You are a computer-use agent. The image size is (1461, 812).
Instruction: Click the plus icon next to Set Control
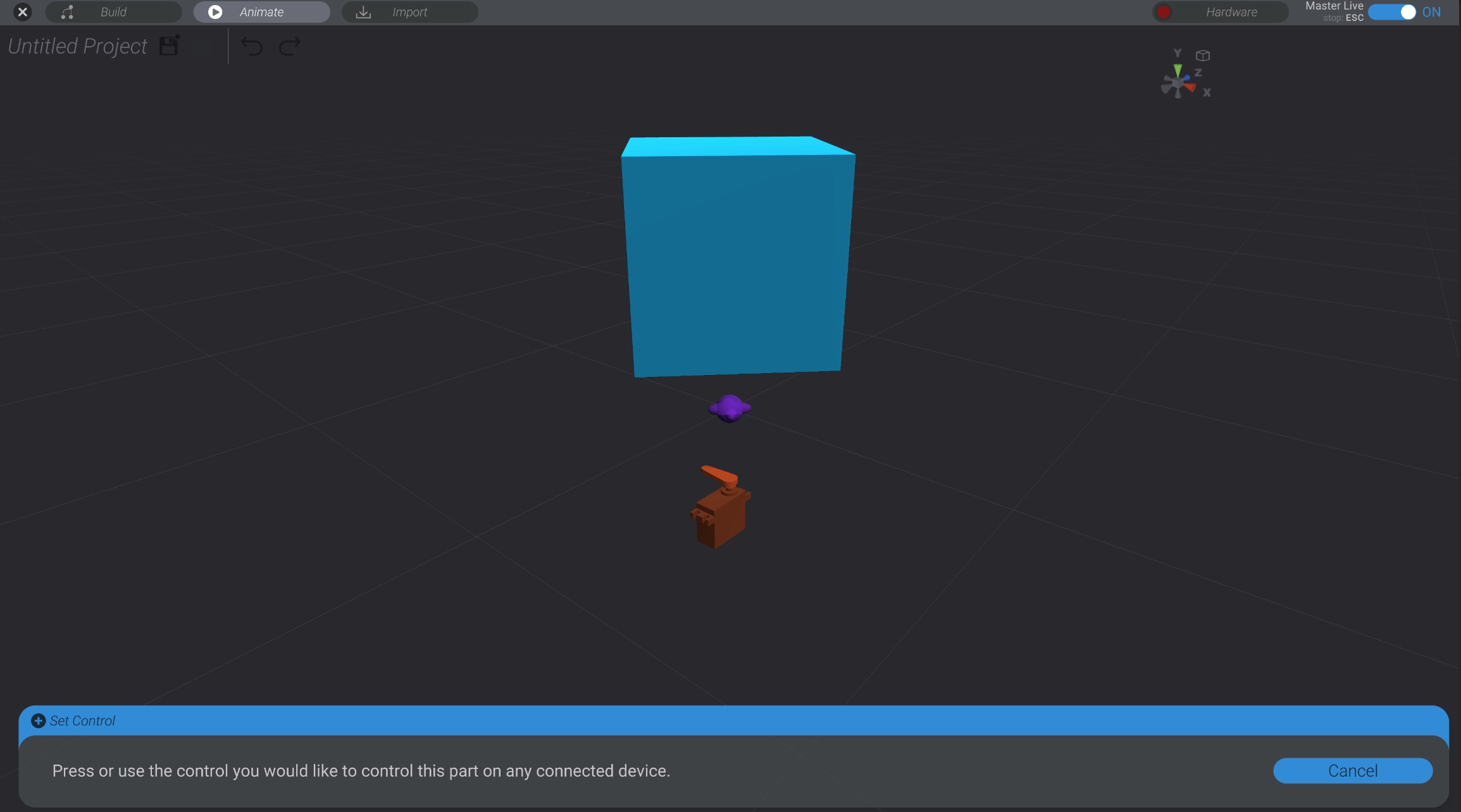point(38,720)
